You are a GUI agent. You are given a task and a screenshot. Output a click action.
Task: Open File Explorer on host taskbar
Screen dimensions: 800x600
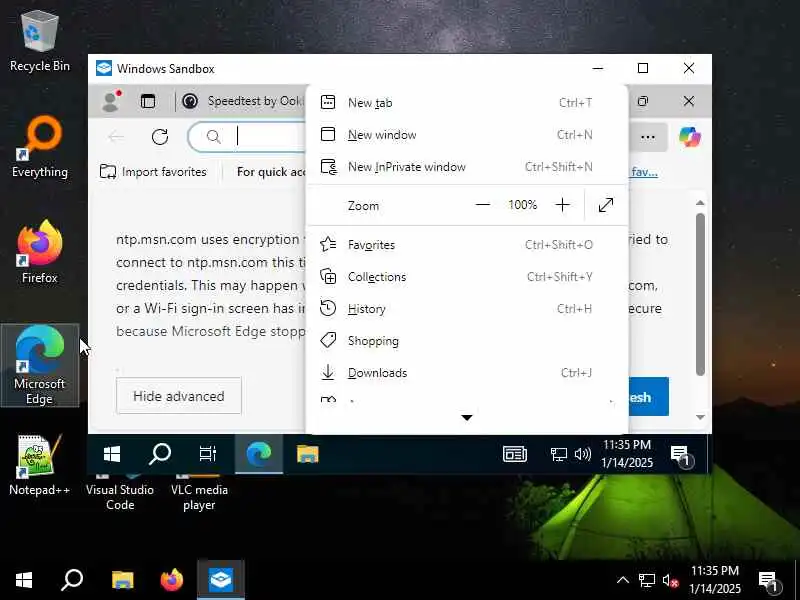pyautogui.click(x=122, y=580)
